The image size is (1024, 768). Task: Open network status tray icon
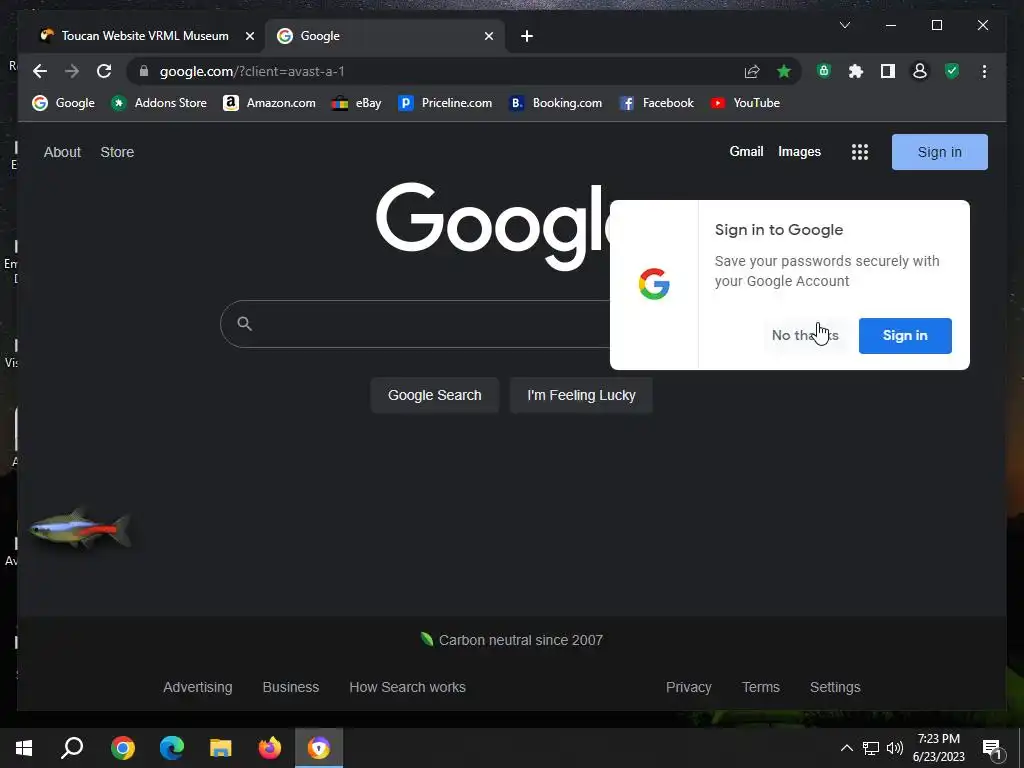(x=871, y=748)
